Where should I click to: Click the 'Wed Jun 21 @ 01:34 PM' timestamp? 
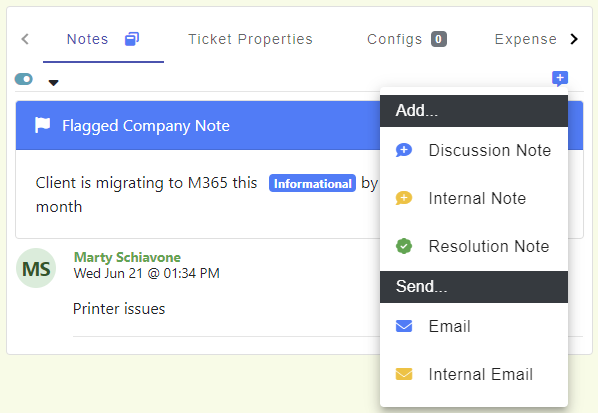147,273
